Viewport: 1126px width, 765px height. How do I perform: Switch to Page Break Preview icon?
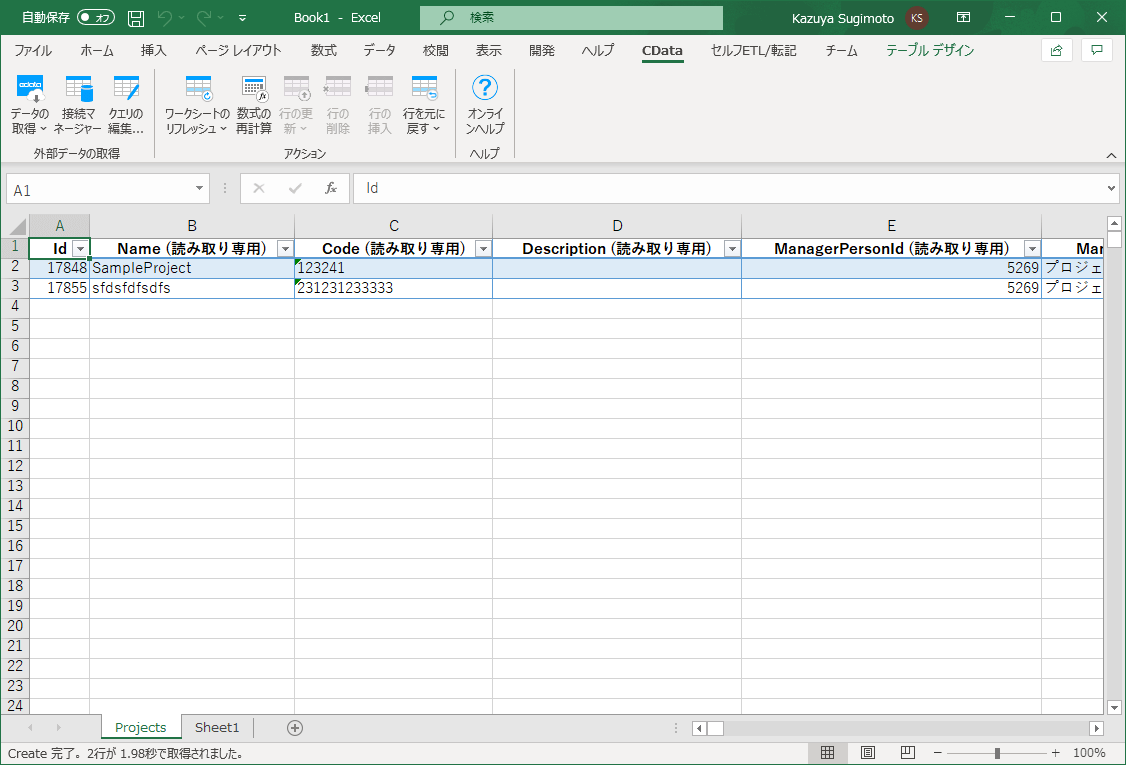coord(908,753)
